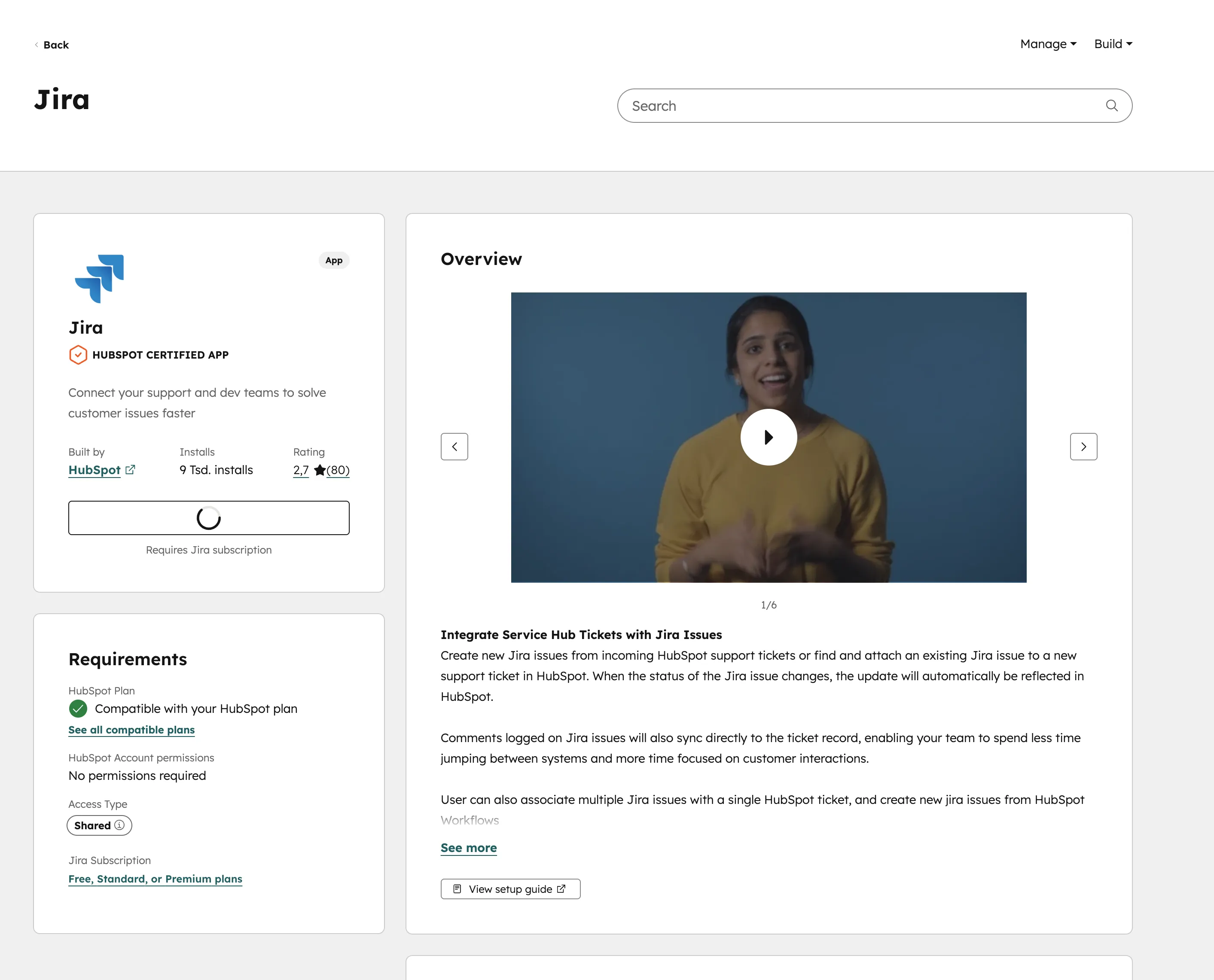Click the search magnifier icon
Viewport: 1214px width, 980px height.
(x=1111, y=106)
